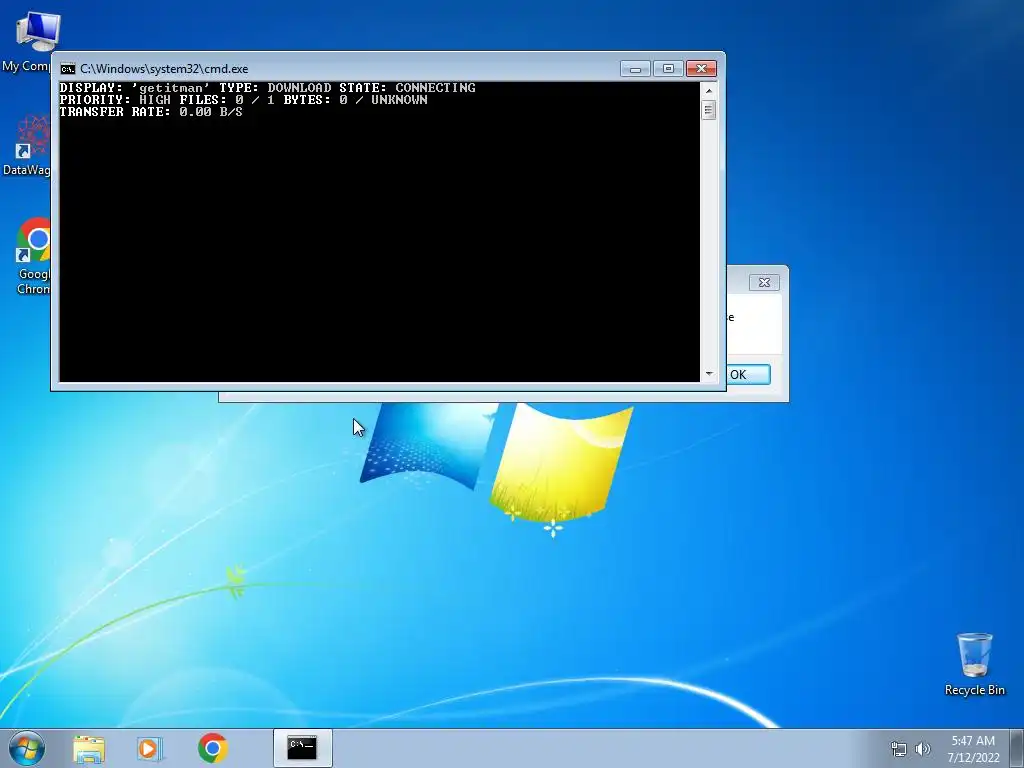The width and height of the screenshot is (1024, 768).
Task: Click the cmd scrollbar up arrow
Action: (x=709, y=90)
